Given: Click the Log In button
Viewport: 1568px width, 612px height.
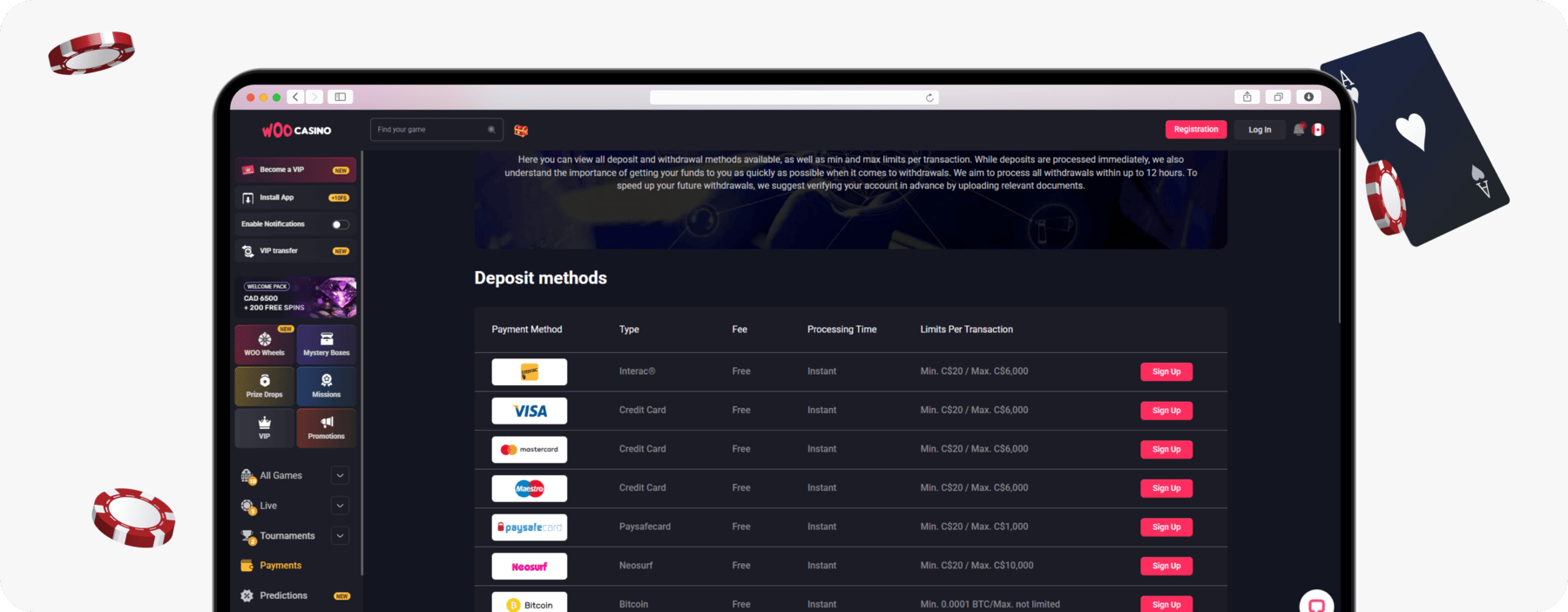Looking at the screenshot, I should [1260, 129].
